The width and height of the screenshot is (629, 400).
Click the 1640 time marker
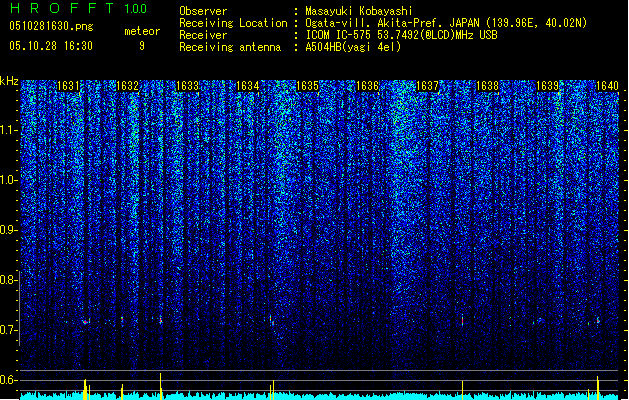[607, 86]
